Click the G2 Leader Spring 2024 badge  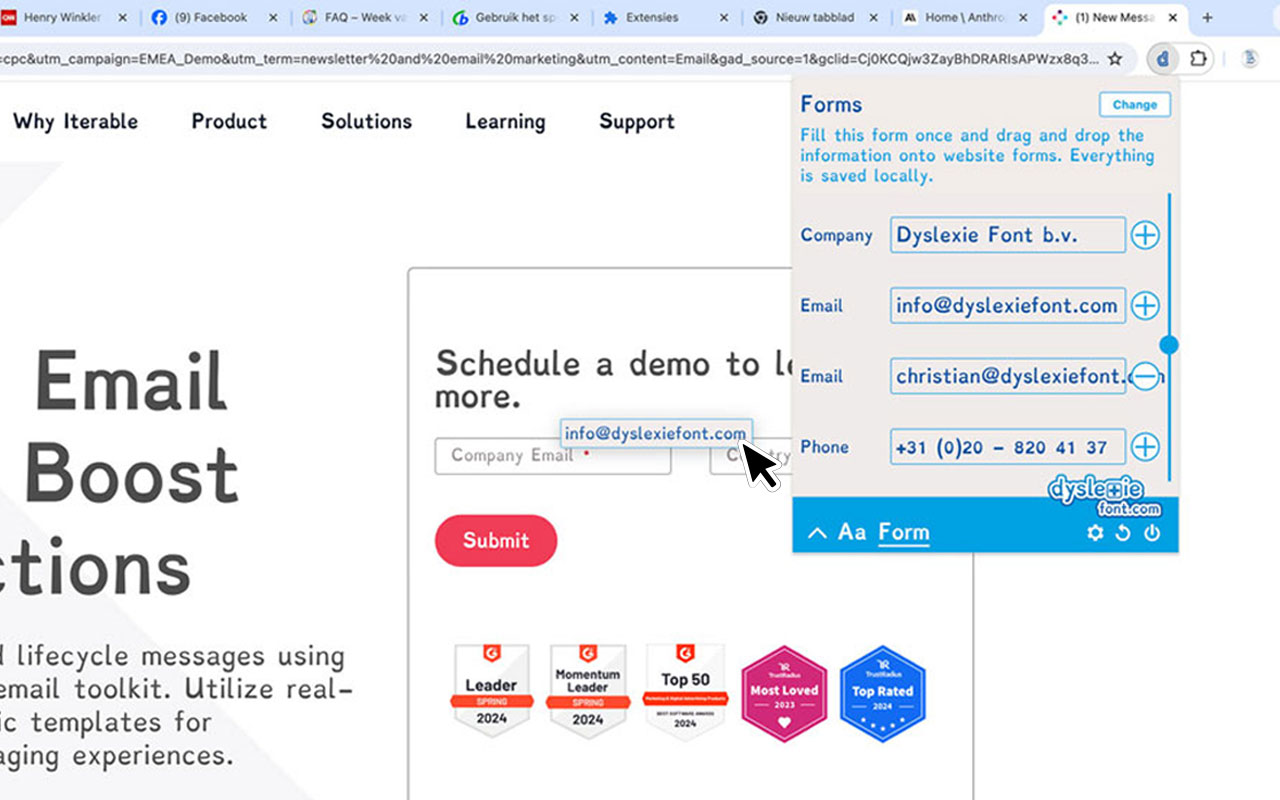click(x=491, y=691)
